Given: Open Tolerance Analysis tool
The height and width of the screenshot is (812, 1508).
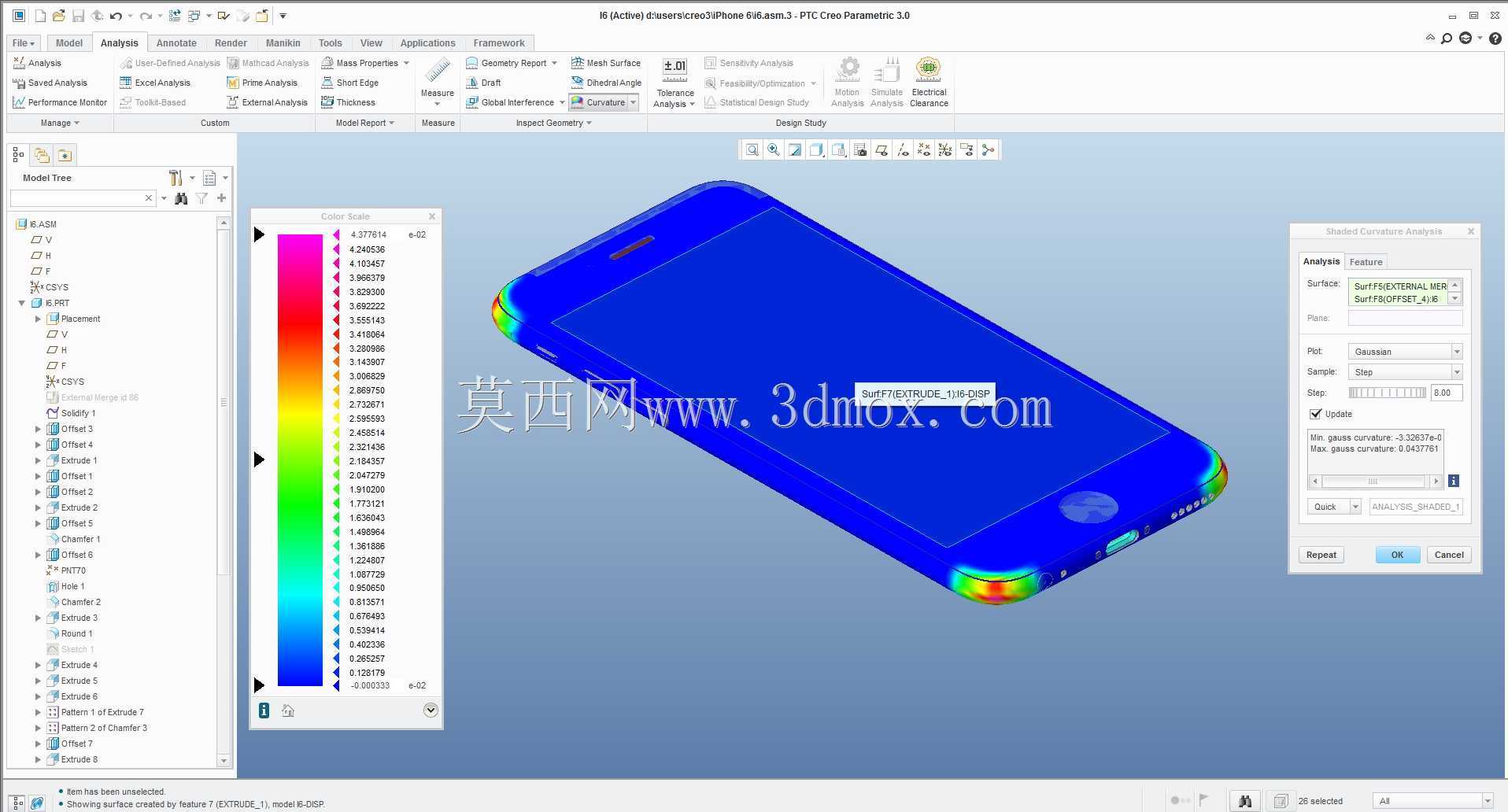Looking at the screenshot, I should click(675, 82).
